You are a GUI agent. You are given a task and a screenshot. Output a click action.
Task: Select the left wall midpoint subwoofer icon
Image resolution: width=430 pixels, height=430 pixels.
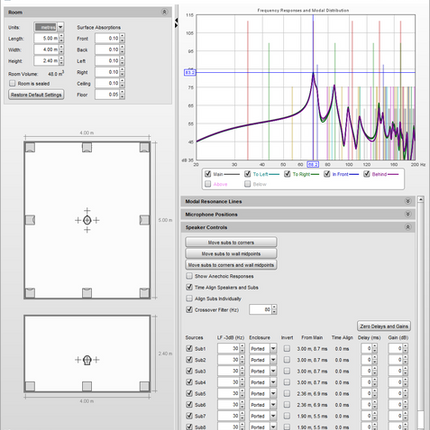[30, 220]
